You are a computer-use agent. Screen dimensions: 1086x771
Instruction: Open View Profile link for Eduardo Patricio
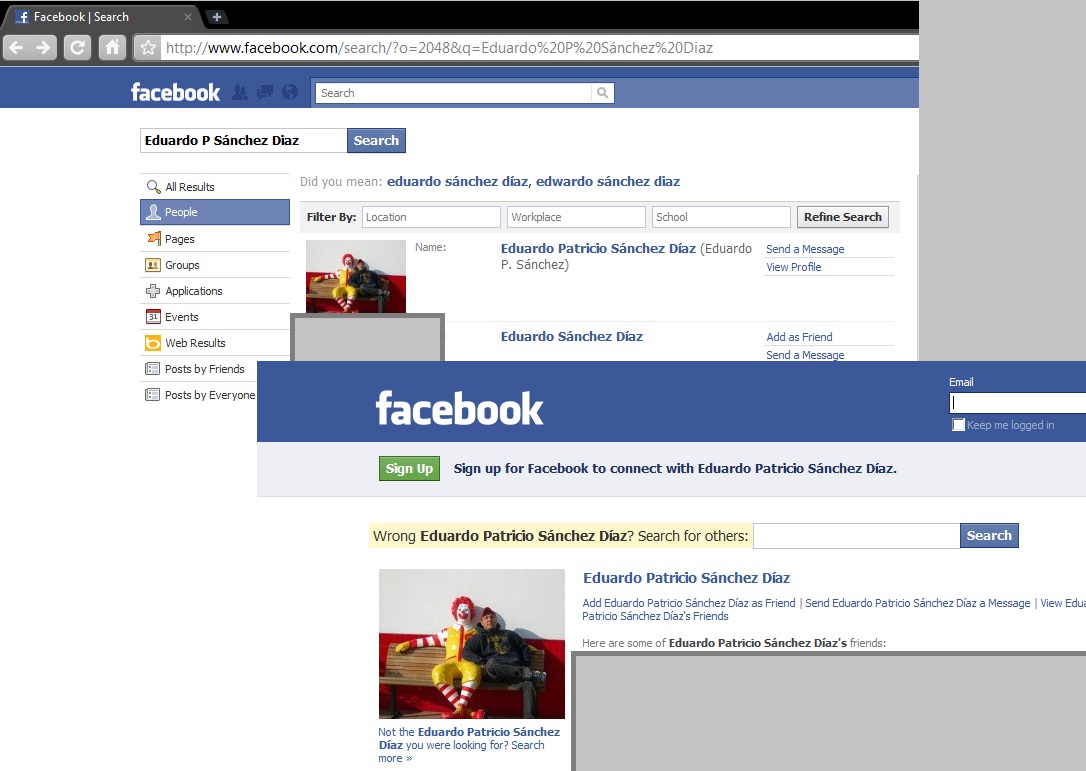[x=793, y=267]
